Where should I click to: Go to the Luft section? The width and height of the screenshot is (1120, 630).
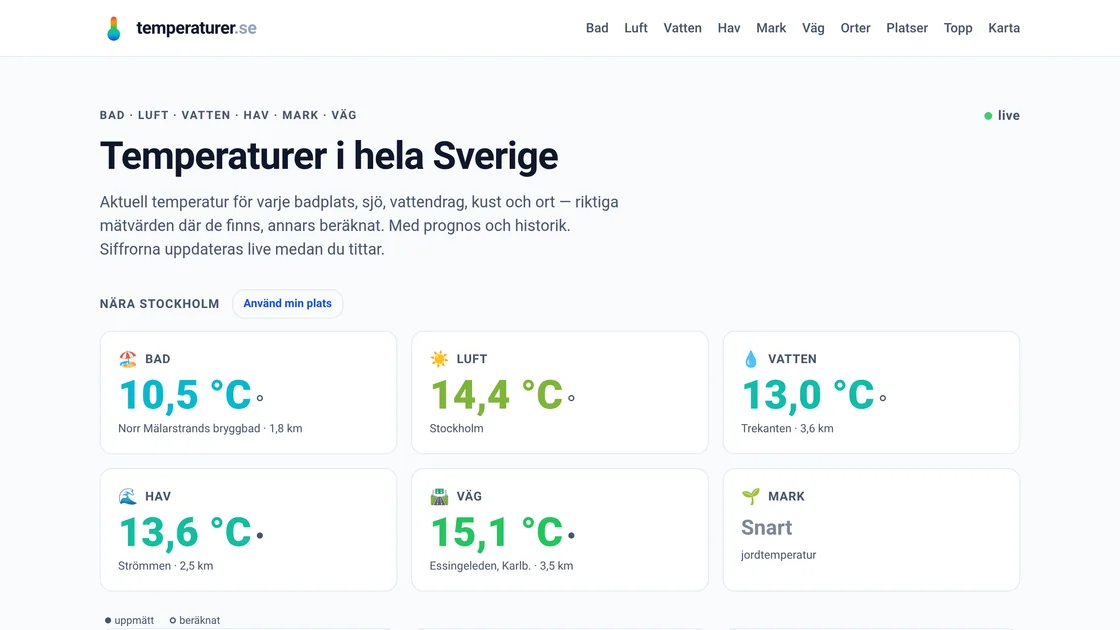tap(636, 28)
